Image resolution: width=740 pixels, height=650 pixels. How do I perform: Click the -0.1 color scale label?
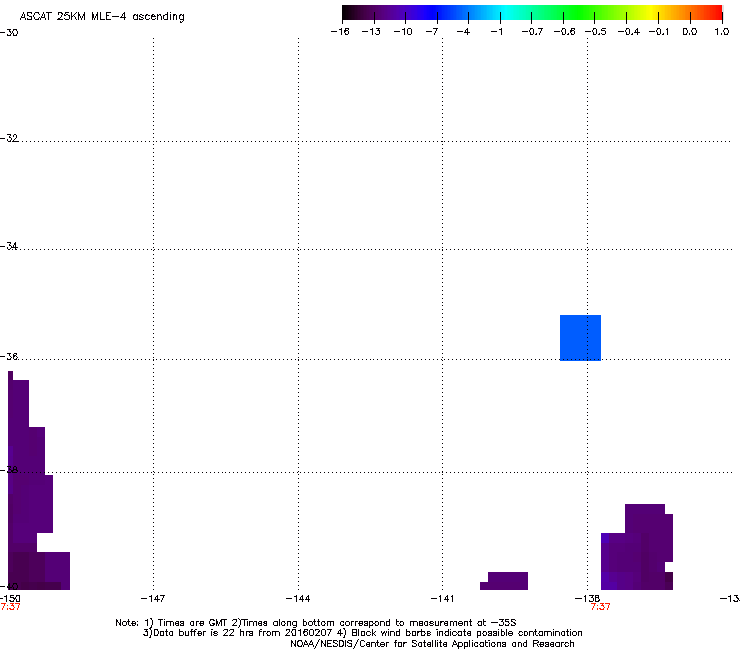coord(659,32)
